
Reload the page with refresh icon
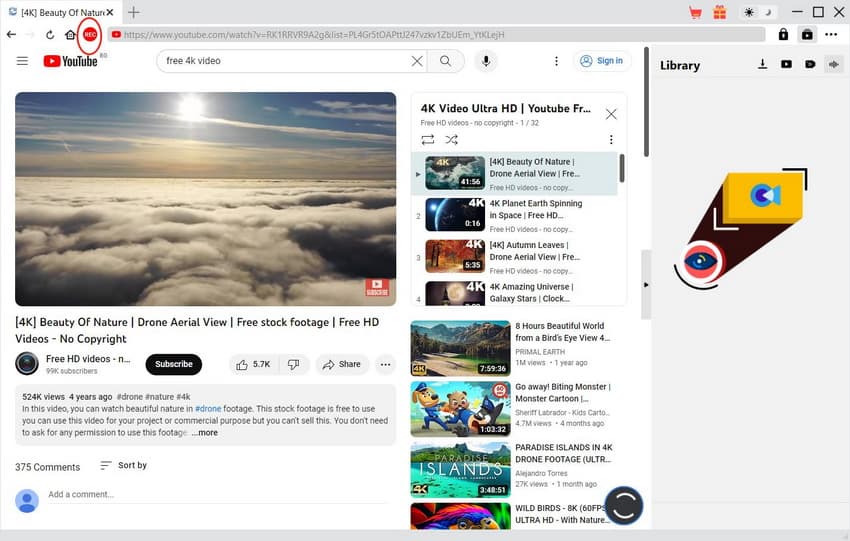(50, 34)
